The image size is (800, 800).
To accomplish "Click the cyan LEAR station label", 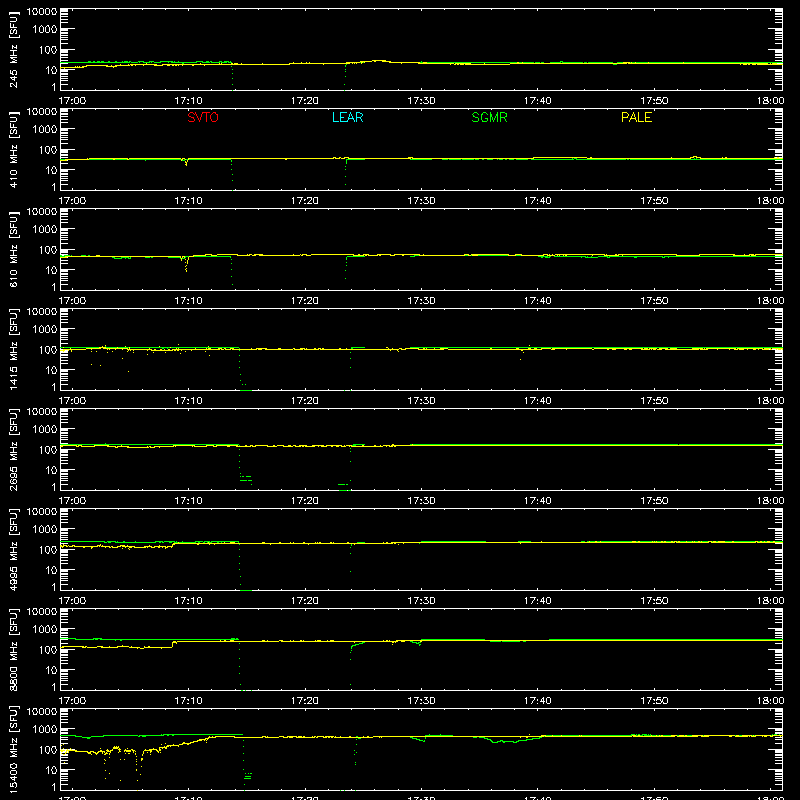I will [347, 117].
